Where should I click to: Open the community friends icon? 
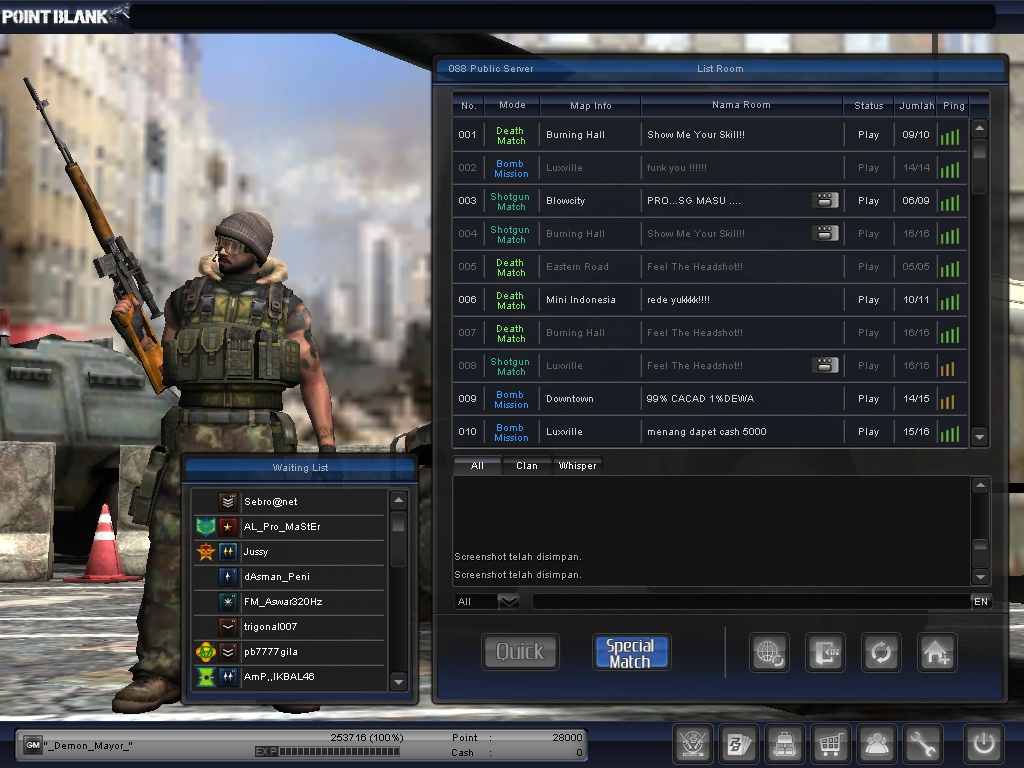(876, 743)
